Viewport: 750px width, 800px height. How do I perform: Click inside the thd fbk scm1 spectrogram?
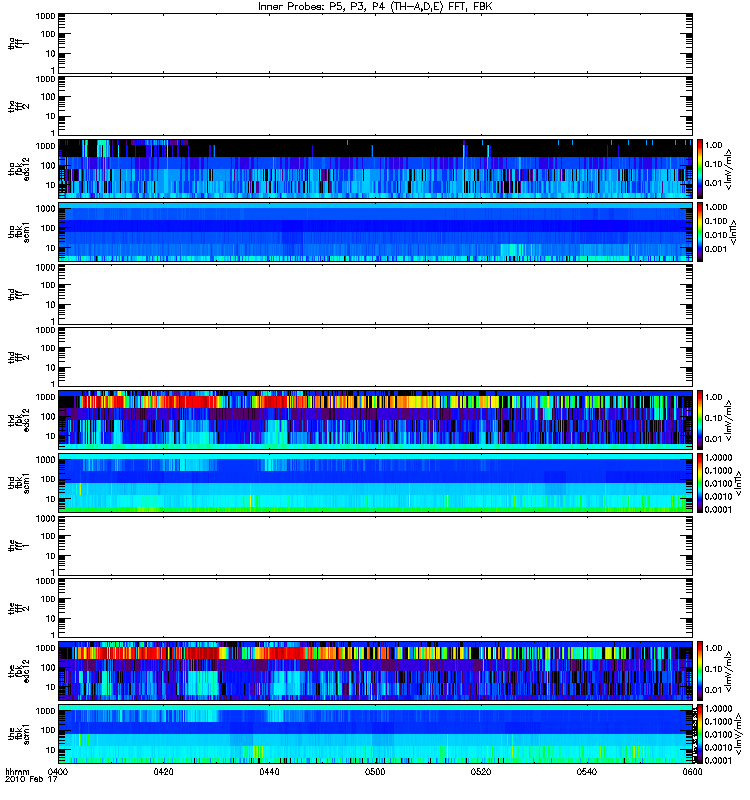[376, 483]
